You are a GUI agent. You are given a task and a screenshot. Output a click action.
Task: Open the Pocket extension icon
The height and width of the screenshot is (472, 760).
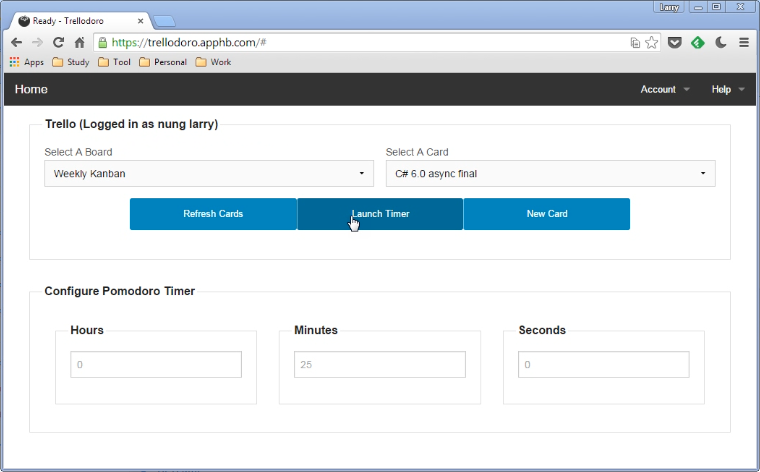[x=675, y=43]
